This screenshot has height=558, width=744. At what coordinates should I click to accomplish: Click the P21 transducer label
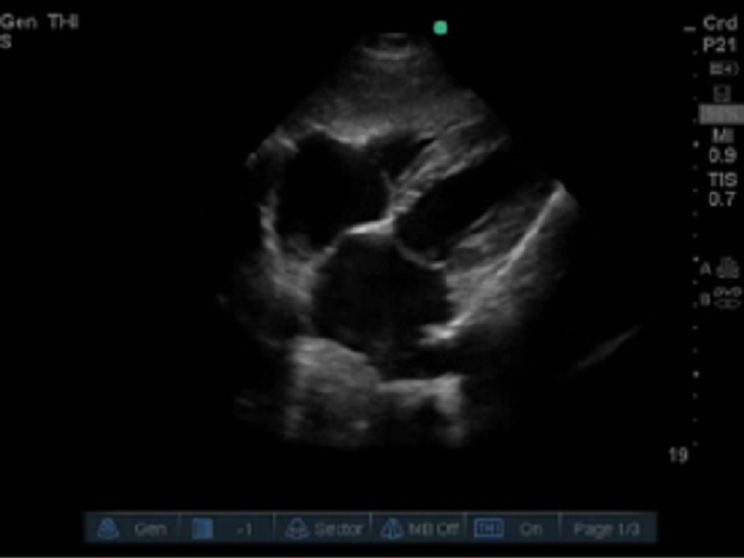click(721, 45)
